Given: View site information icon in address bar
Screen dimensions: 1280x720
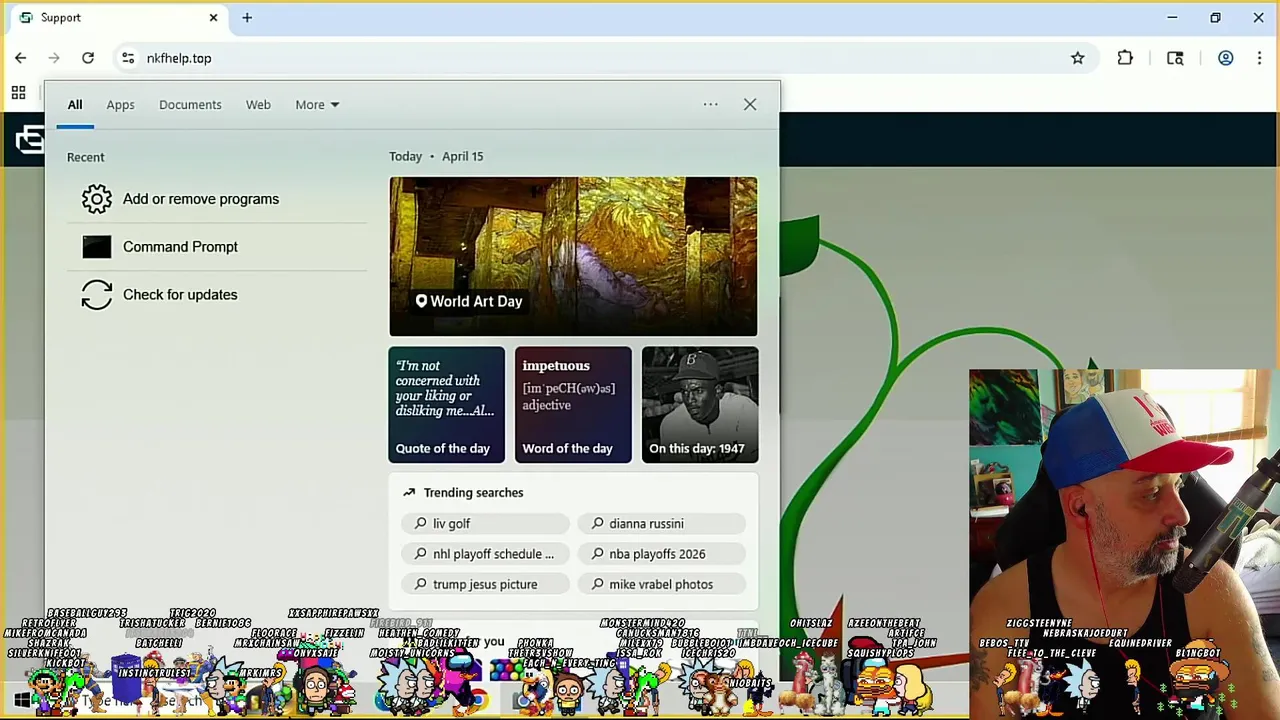Looking at the screenshot, I should click(128, 58).
